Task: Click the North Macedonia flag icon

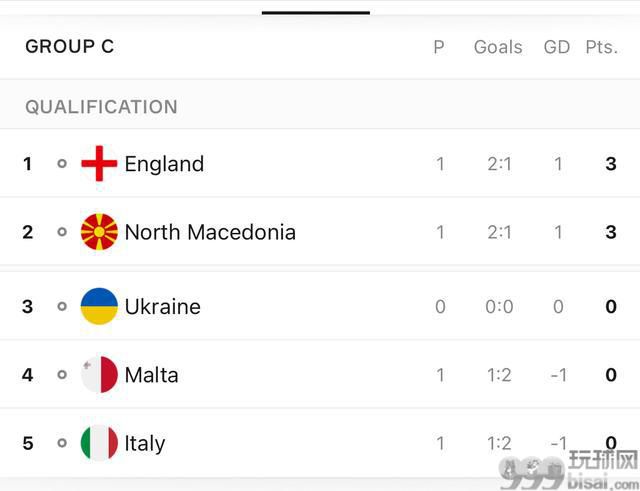Action: (x=99, y=232)
